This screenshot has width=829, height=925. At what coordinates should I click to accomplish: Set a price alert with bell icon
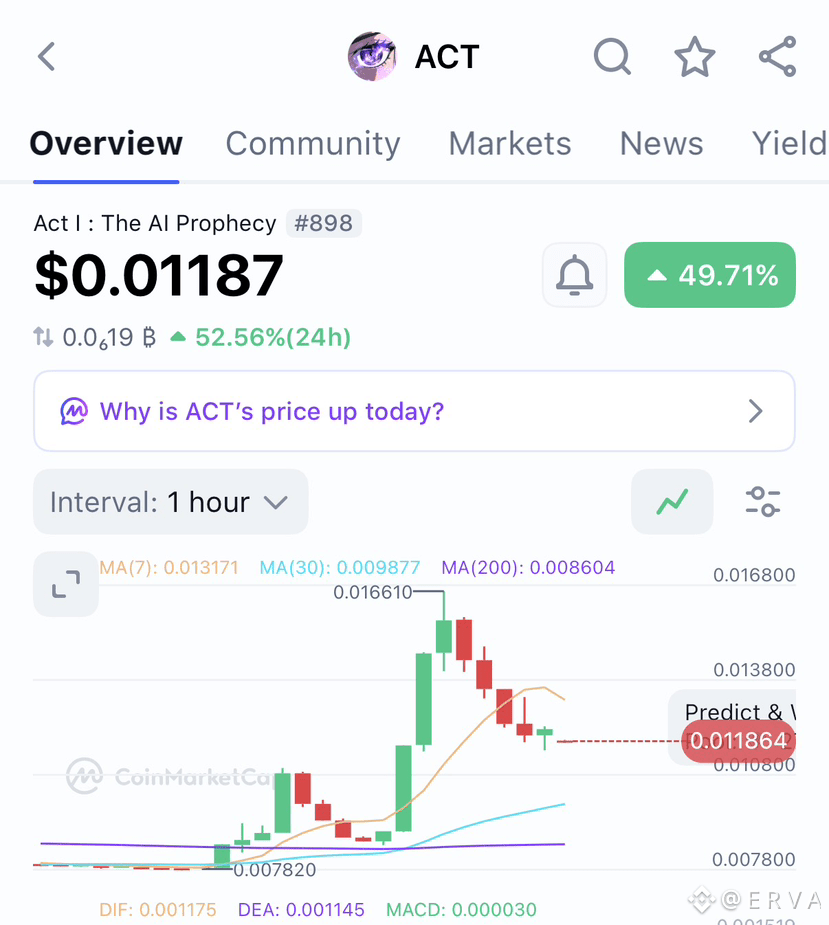[x=574, y=275]
